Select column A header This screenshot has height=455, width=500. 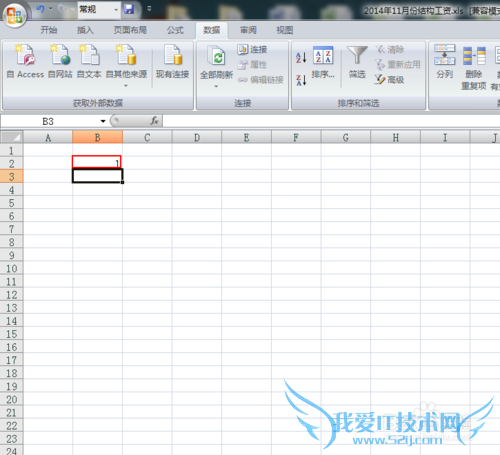click(48, 137)
